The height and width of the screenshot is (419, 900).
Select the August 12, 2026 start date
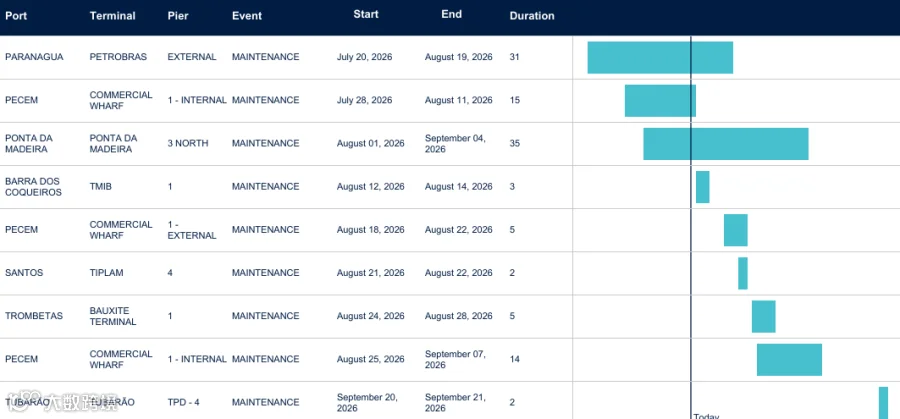tap(370, 187)
